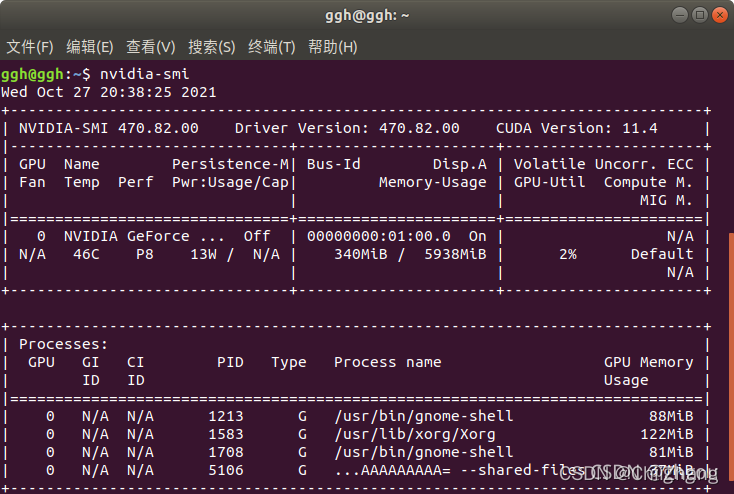This screenshot has height=494, width=734.
Task: Click the ggh@ggh prompt text
Action: point(32,74)
